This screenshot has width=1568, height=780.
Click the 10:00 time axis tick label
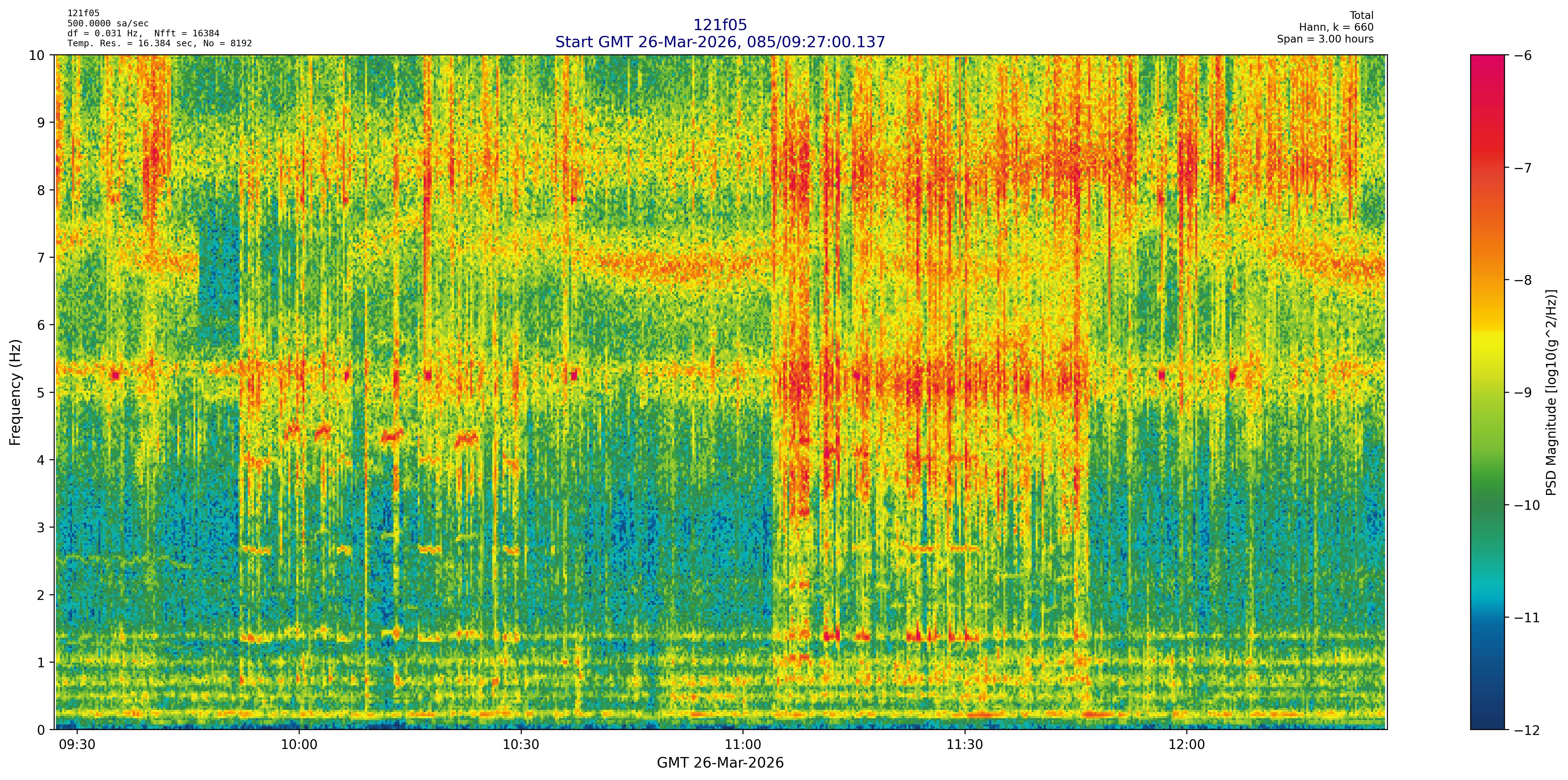click(299, 745)
